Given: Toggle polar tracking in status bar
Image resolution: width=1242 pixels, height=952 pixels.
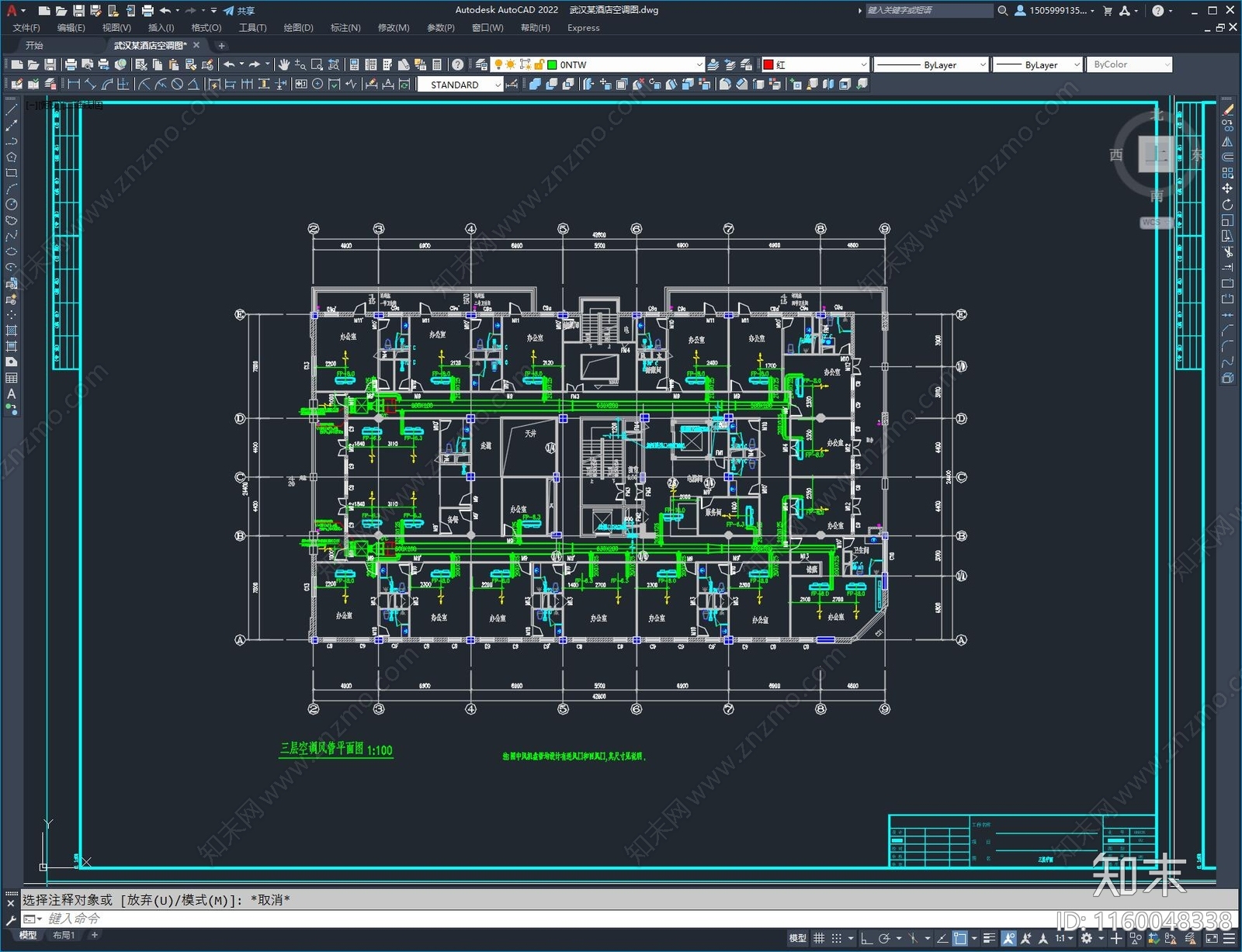Looking at the screenshot, I should point(884,938).
